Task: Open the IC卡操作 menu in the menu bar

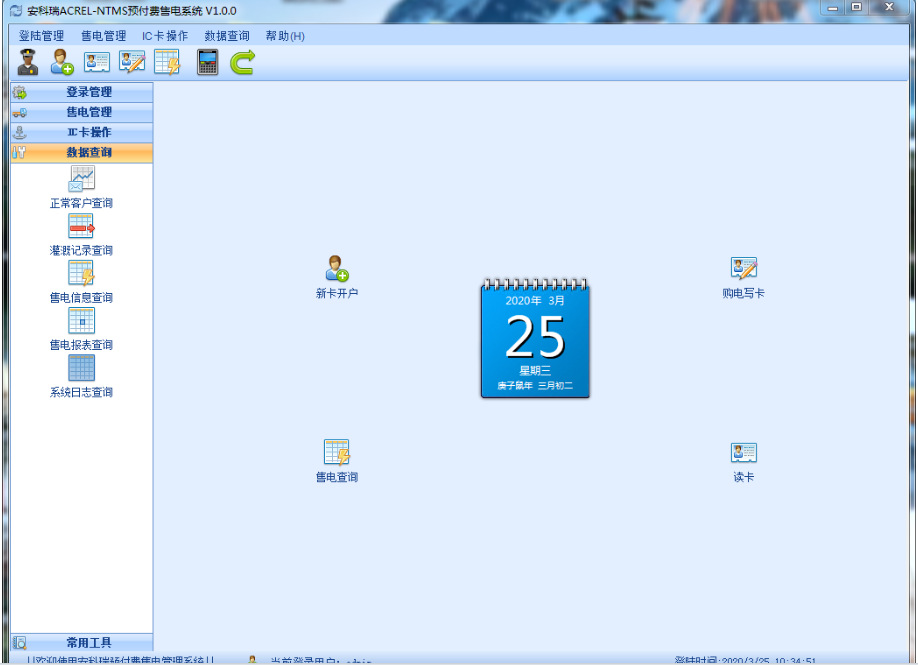Action: coord(165,36)
